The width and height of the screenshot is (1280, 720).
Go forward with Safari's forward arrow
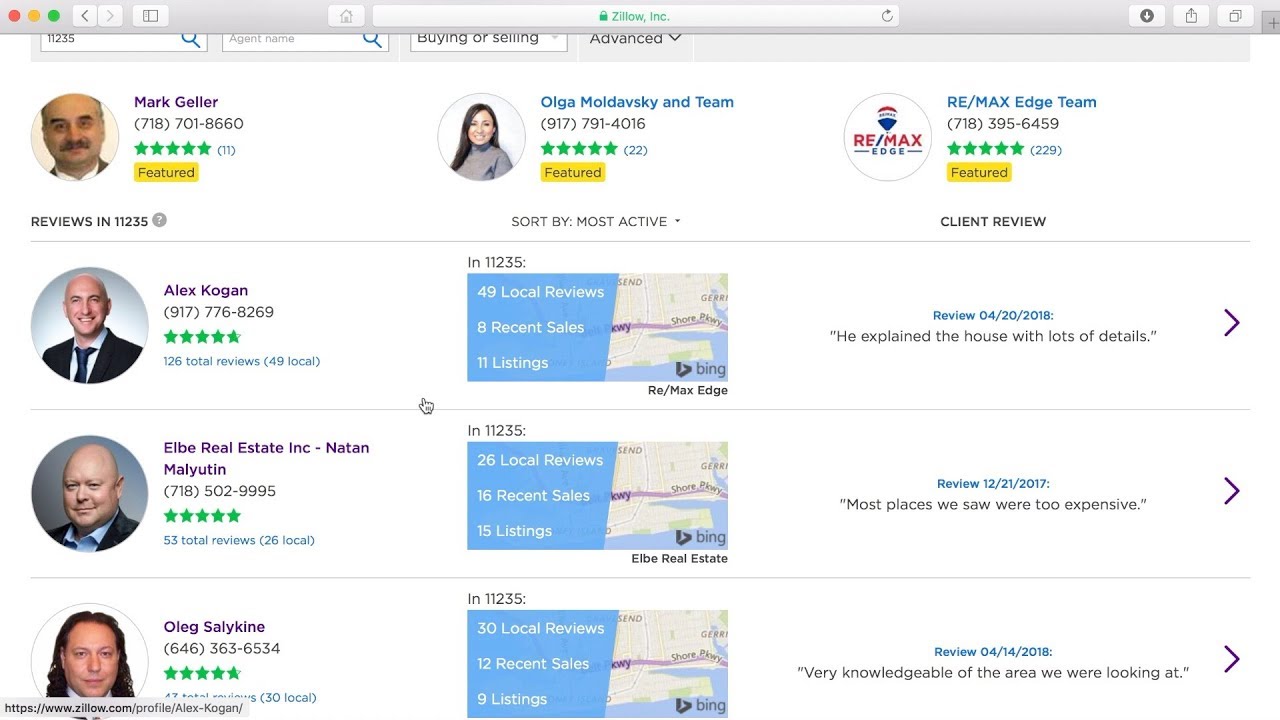coord(110,16)
